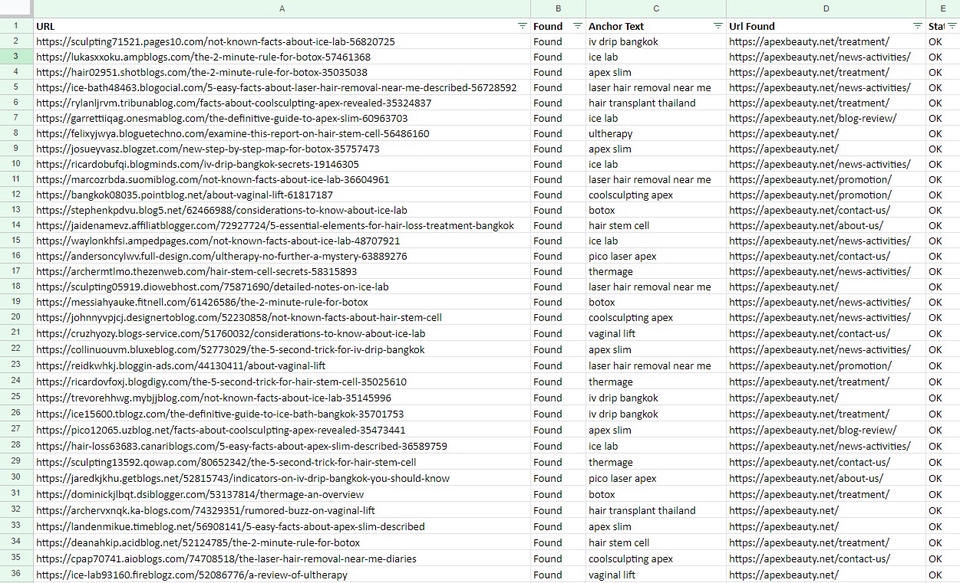Select the hair-loss63683.canariblogs.com URL cell
Image resolution: width=960 pixels, height=583 pixels.
tap(282, 446)
